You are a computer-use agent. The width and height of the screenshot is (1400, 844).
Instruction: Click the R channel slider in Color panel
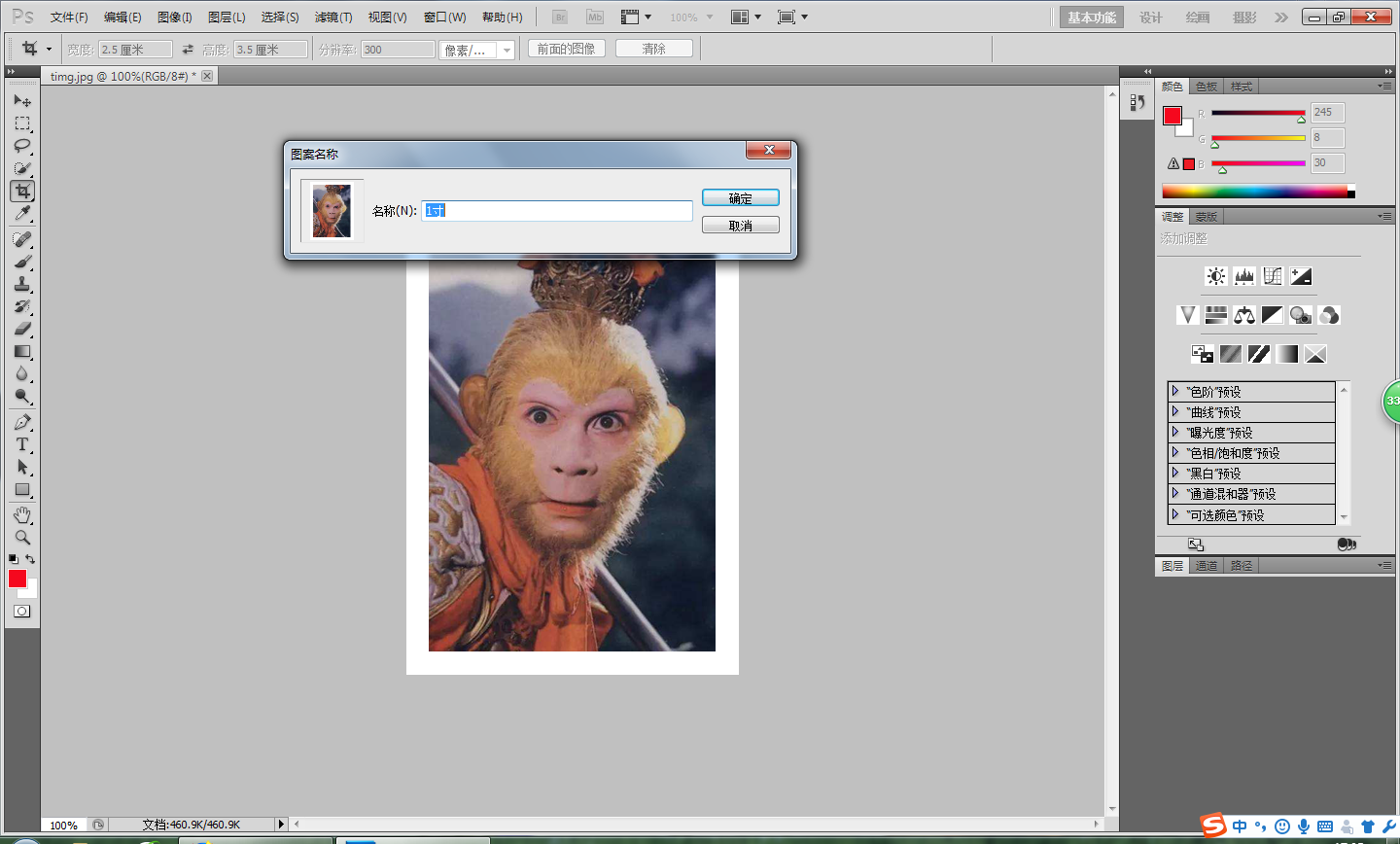tap(1258, 113)
